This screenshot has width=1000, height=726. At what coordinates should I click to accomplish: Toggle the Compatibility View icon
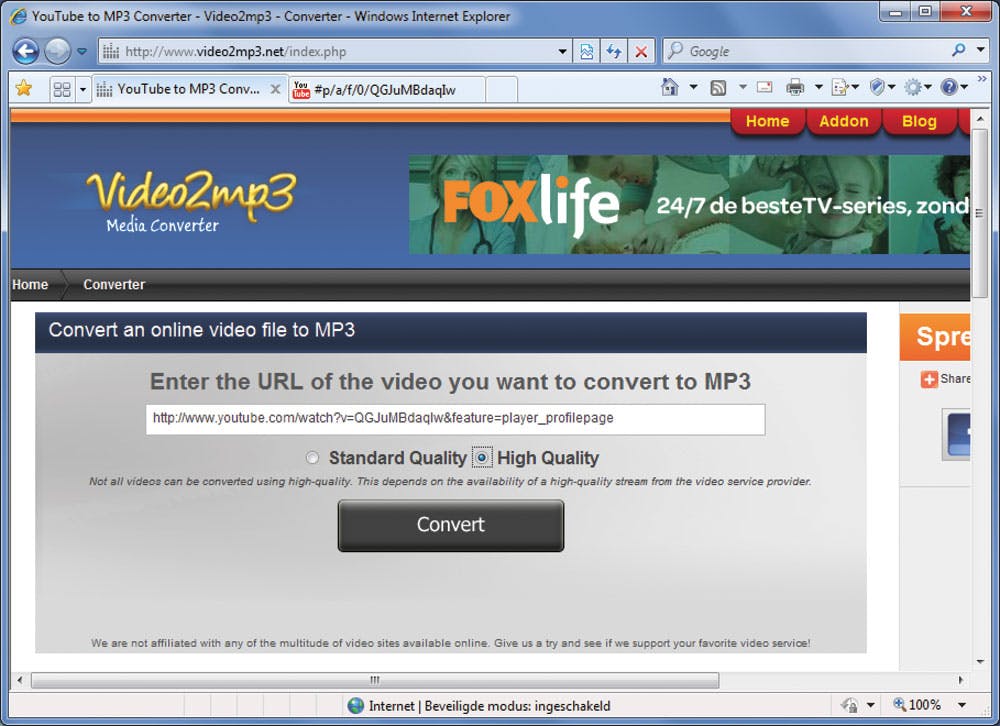(x=587, y=51)
